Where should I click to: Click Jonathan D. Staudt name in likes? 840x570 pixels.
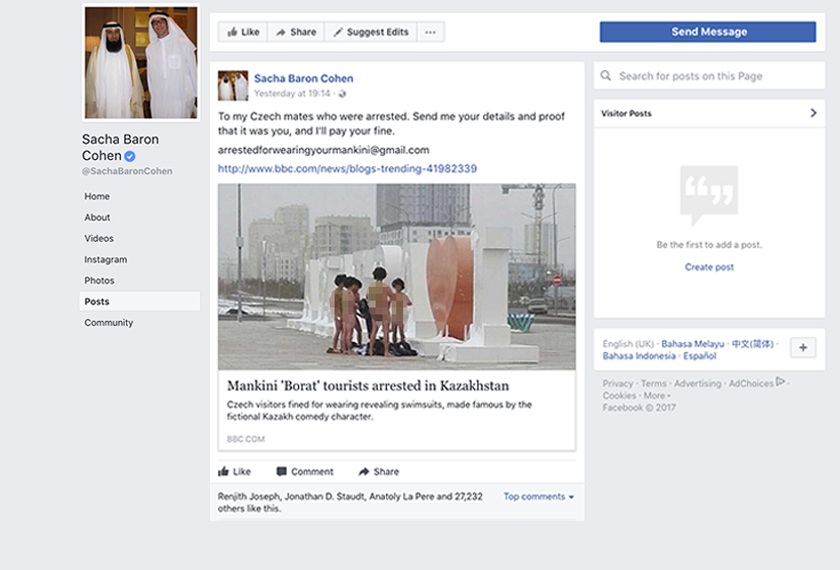click(x=325, y=497)
